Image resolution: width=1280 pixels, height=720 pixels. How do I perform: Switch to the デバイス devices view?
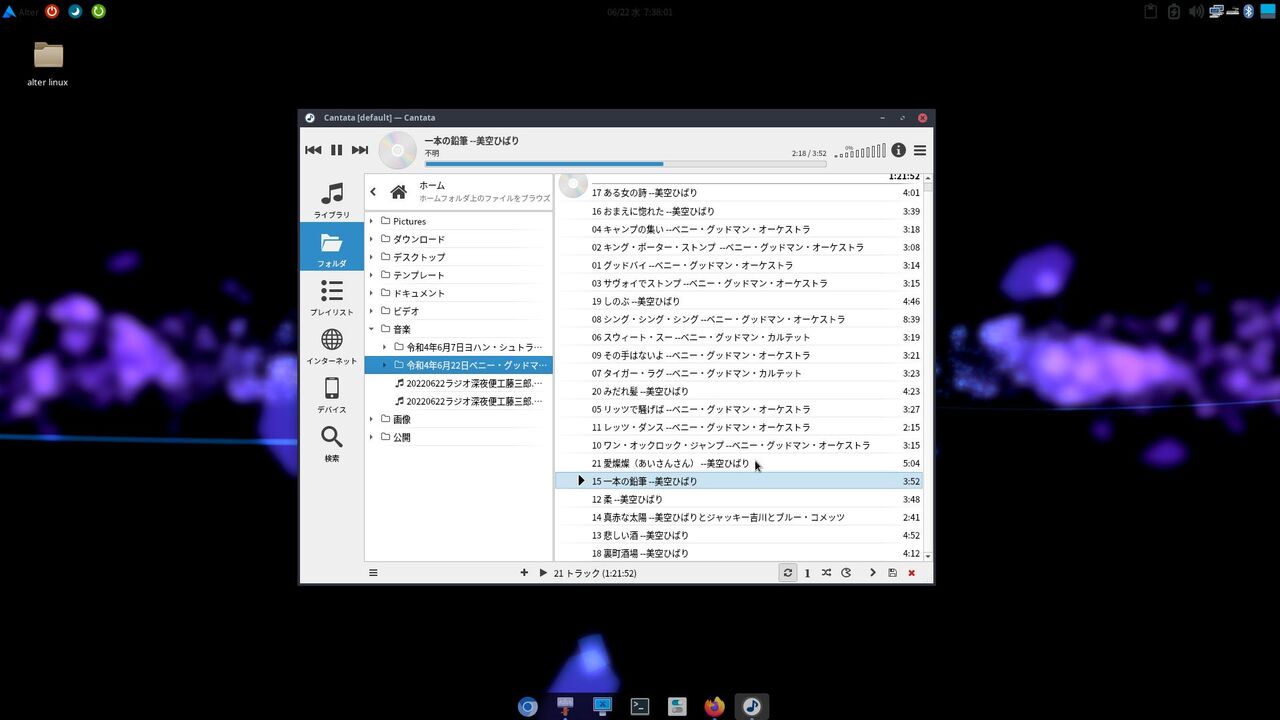[332, 394]
